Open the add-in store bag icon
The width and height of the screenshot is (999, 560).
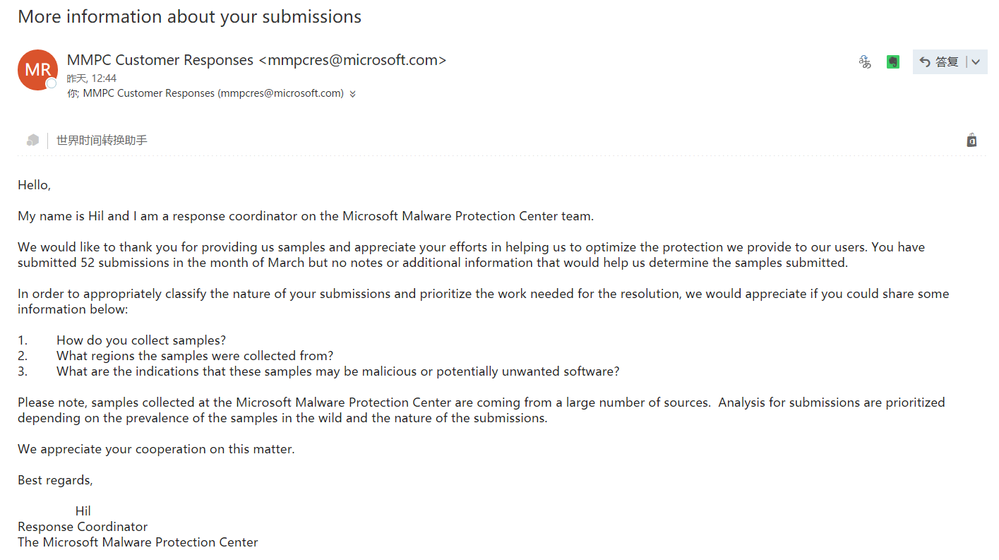[971, 140]
